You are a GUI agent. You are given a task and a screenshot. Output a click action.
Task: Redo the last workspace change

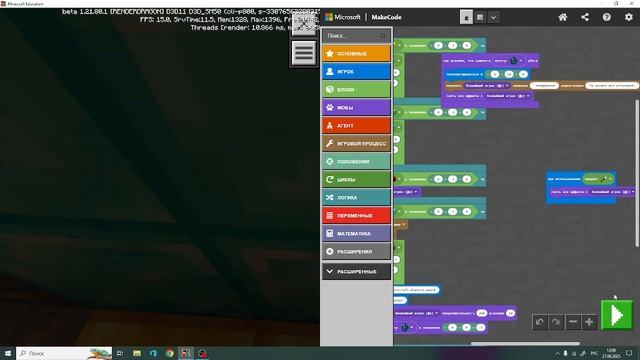pyautogui.click(x=556, y=322)
